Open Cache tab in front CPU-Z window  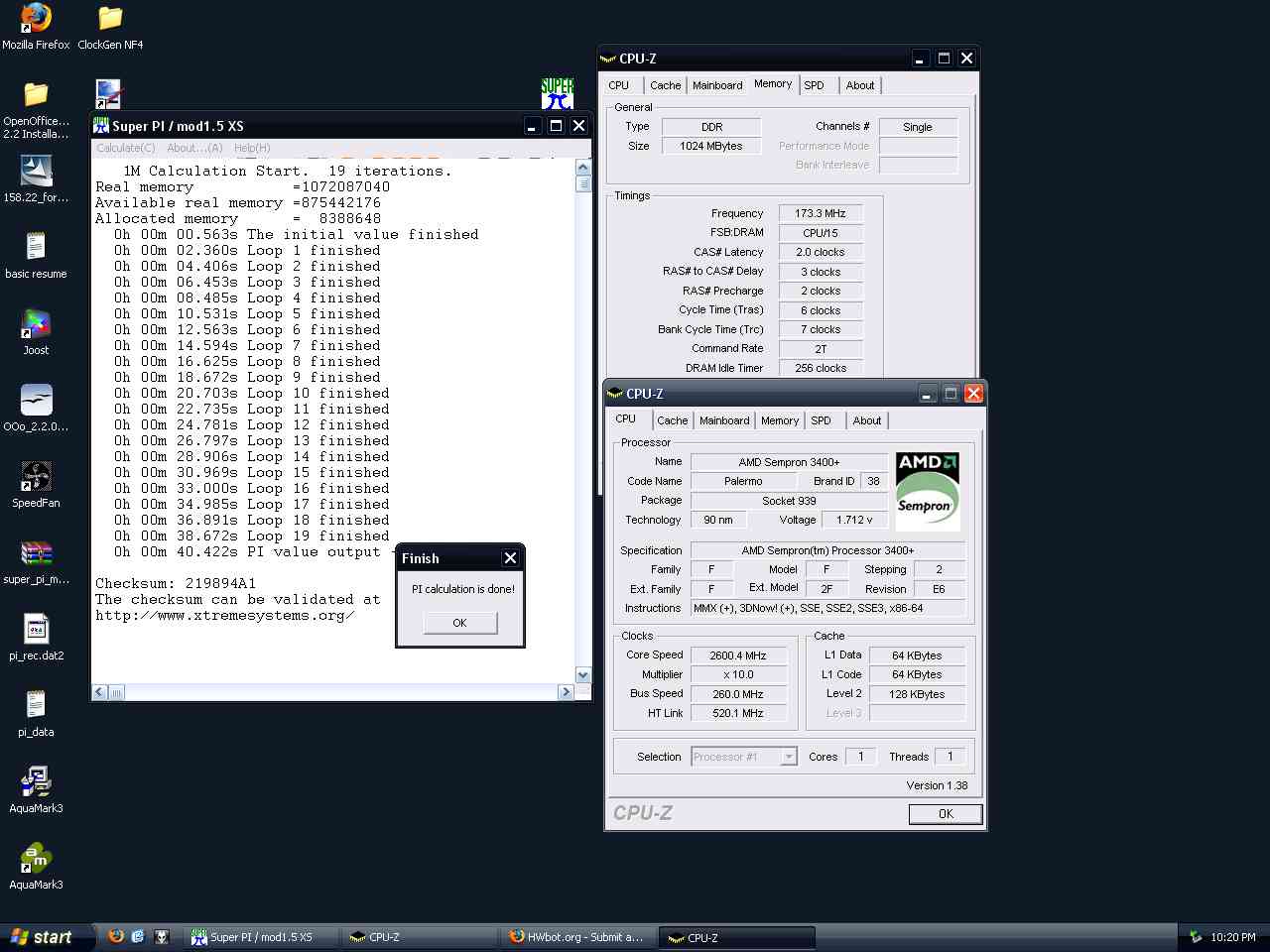coord(672,420)
